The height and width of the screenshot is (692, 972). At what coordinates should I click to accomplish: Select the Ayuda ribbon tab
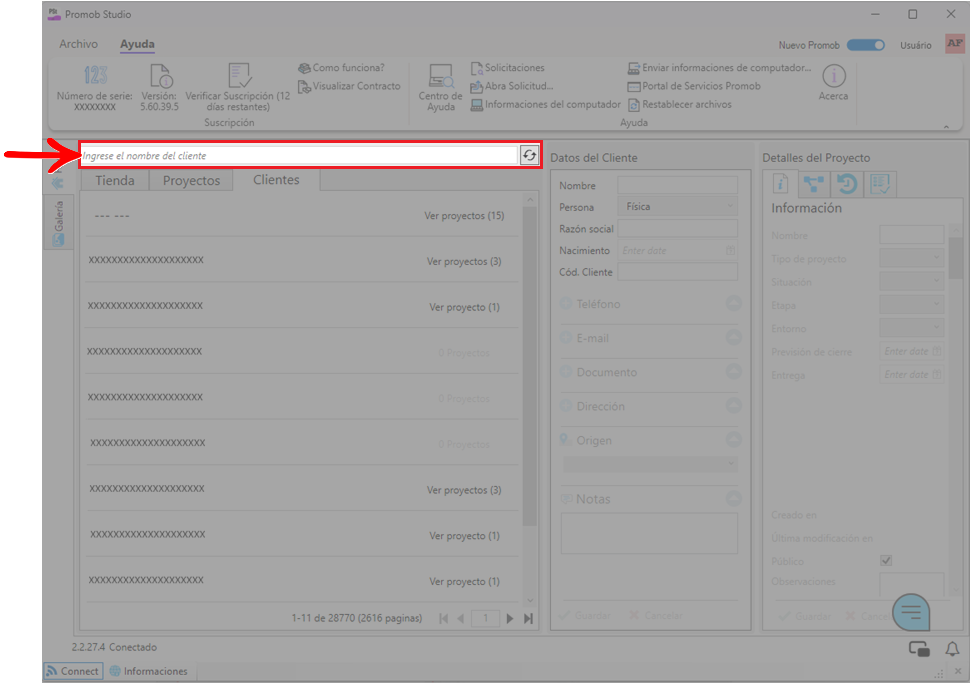tap(138, 44)
